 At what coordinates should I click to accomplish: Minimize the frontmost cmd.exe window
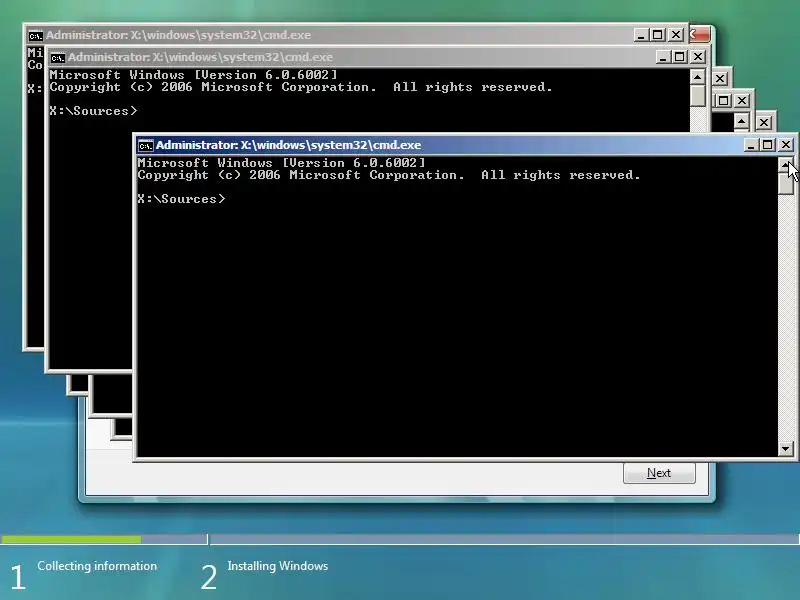coord(750,145)
